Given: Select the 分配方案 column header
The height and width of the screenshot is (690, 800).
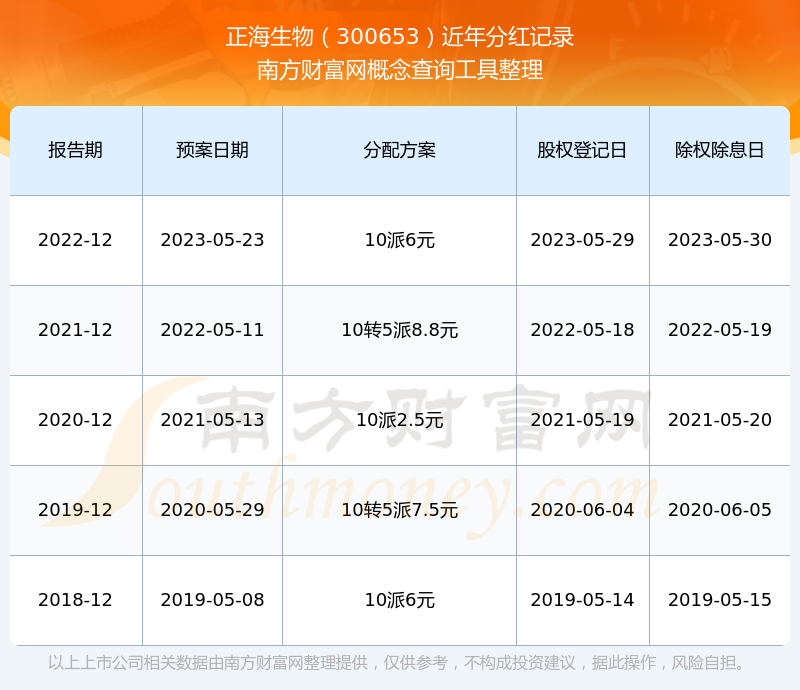Looking at the screenshot, I should (x=399, y=150).
